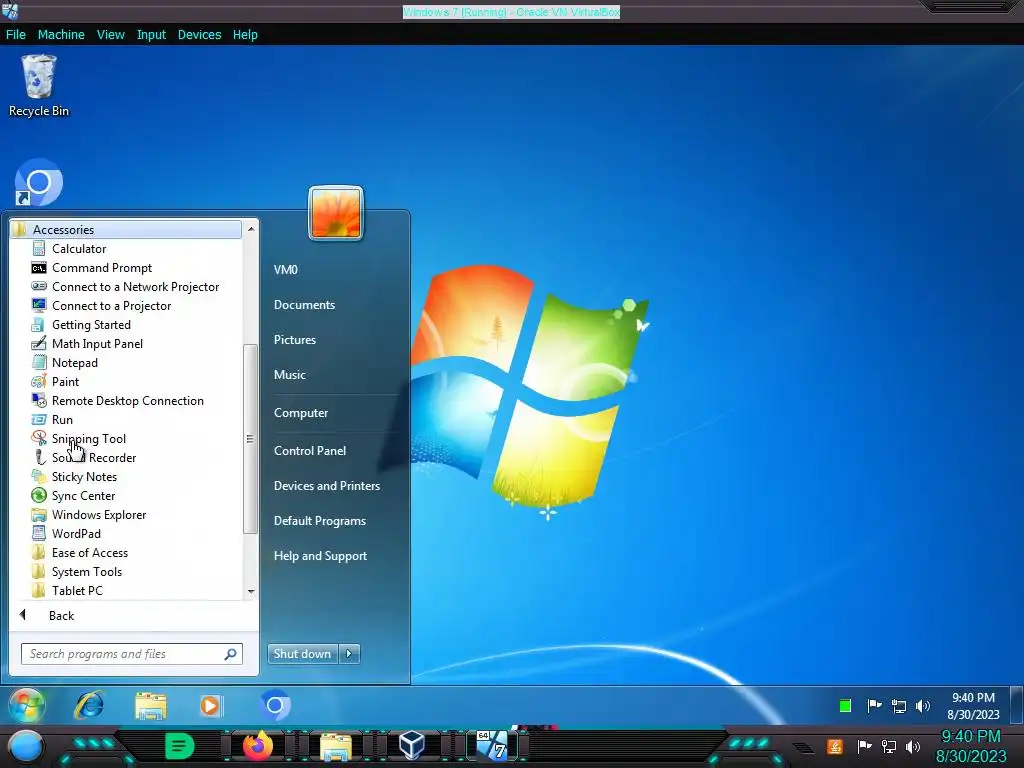Click the user account picture
Screen dimensions: 1024x768
336,213
